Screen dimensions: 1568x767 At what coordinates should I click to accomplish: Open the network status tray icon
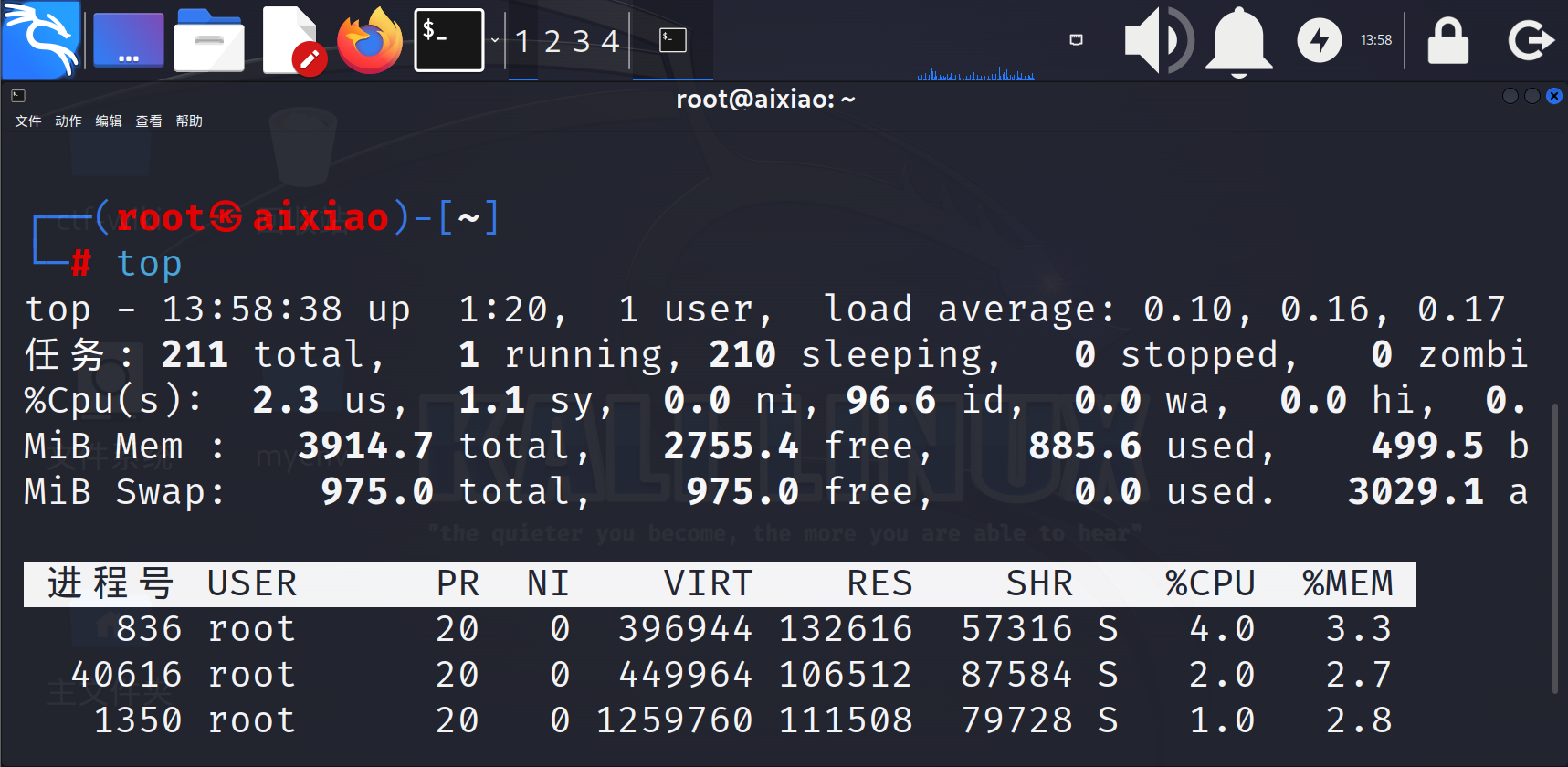pyautogui.click(x=1076, y=39)
